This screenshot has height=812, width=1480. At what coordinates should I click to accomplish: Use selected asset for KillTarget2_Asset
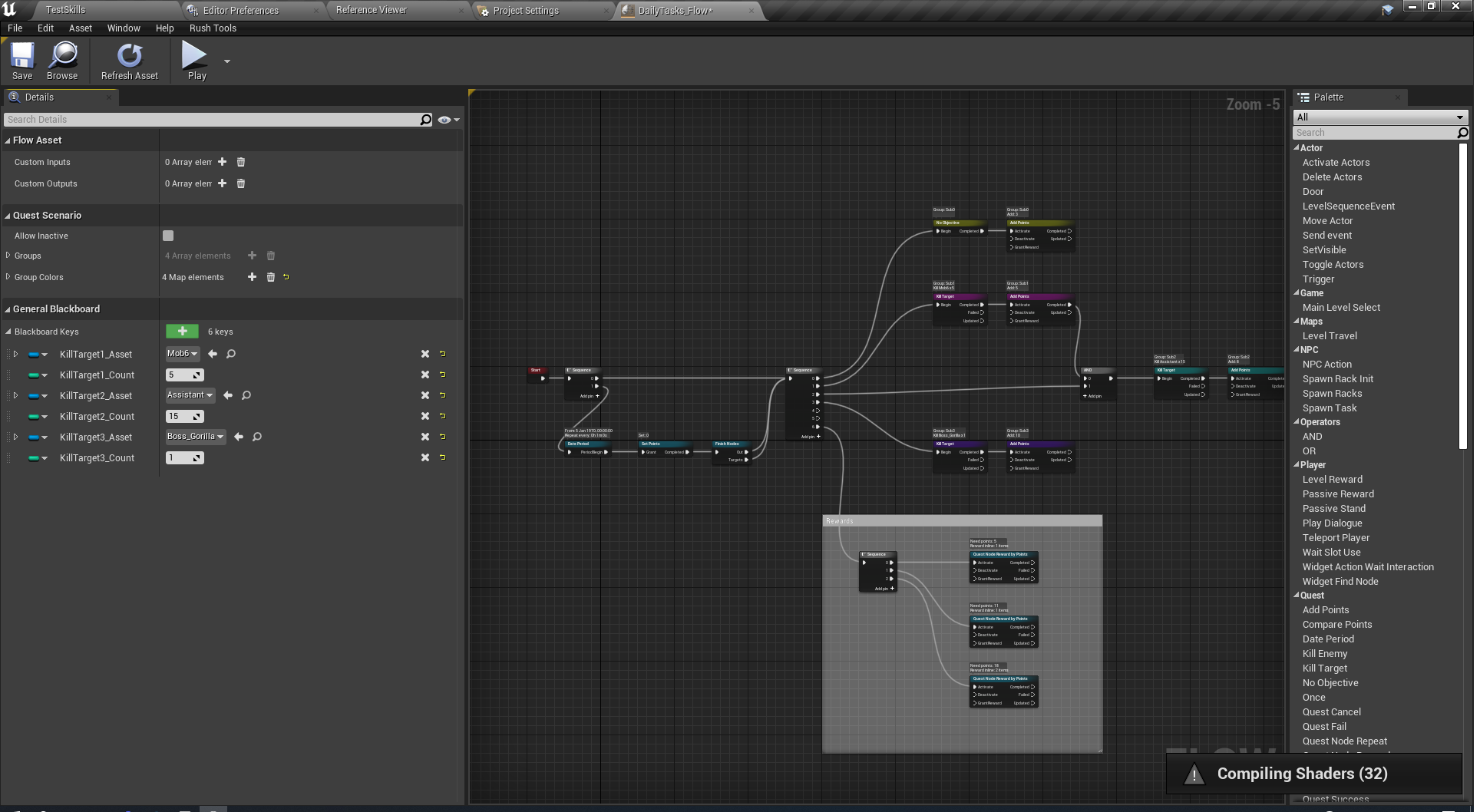(x=228, y=395)
